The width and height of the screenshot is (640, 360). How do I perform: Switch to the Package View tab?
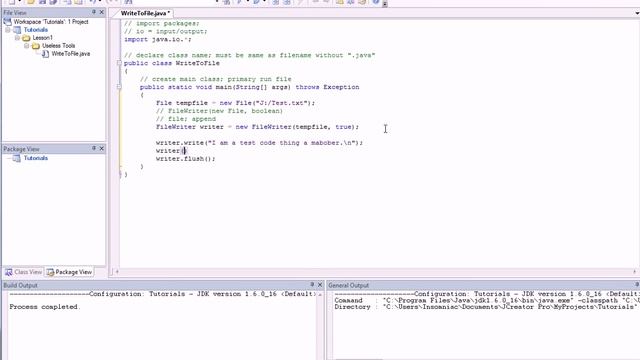tap(69, 272)
